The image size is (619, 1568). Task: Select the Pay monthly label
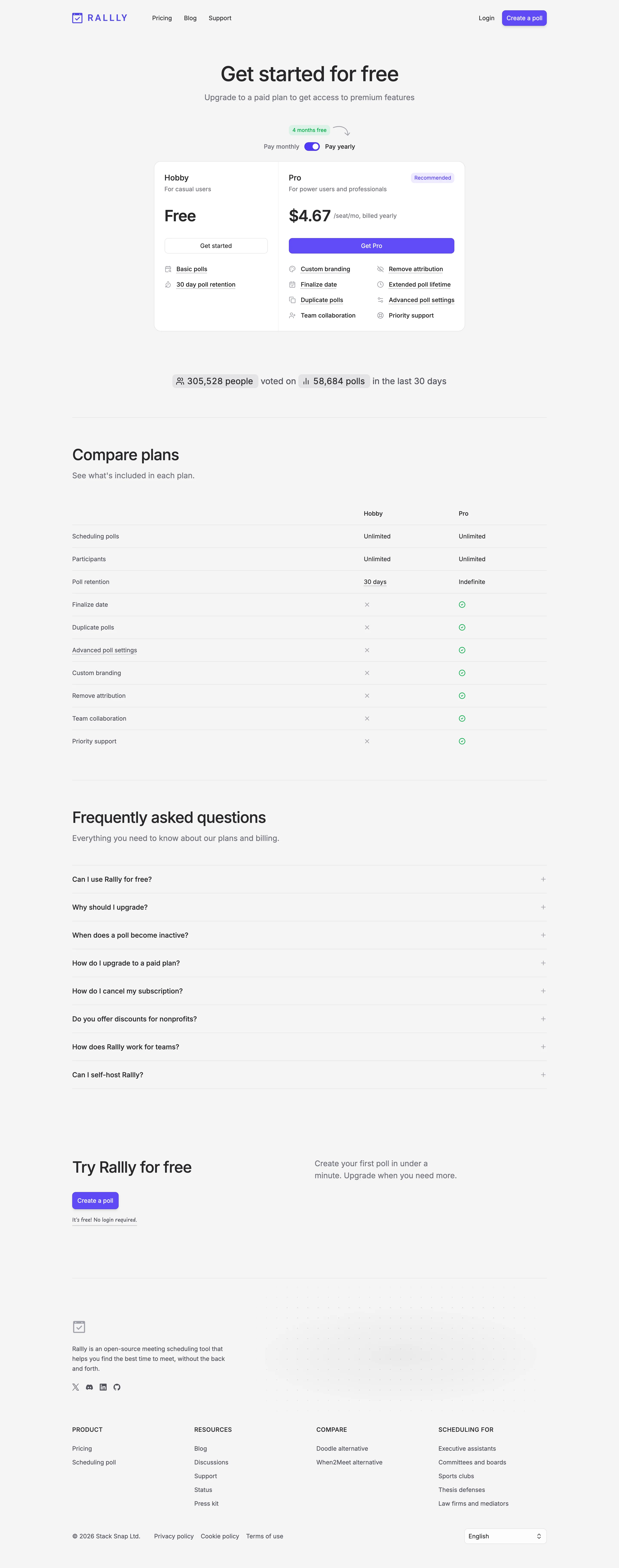281,147
